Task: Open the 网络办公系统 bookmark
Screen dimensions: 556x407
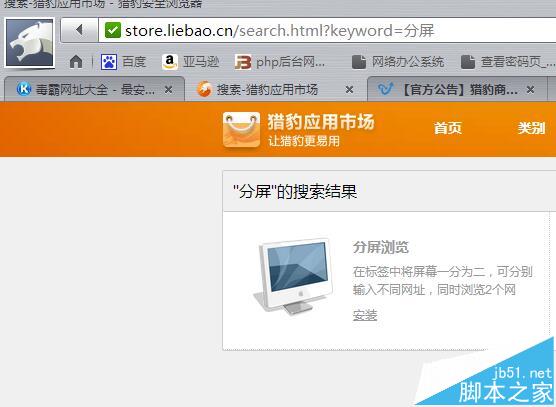Action: tap(398, 62)
